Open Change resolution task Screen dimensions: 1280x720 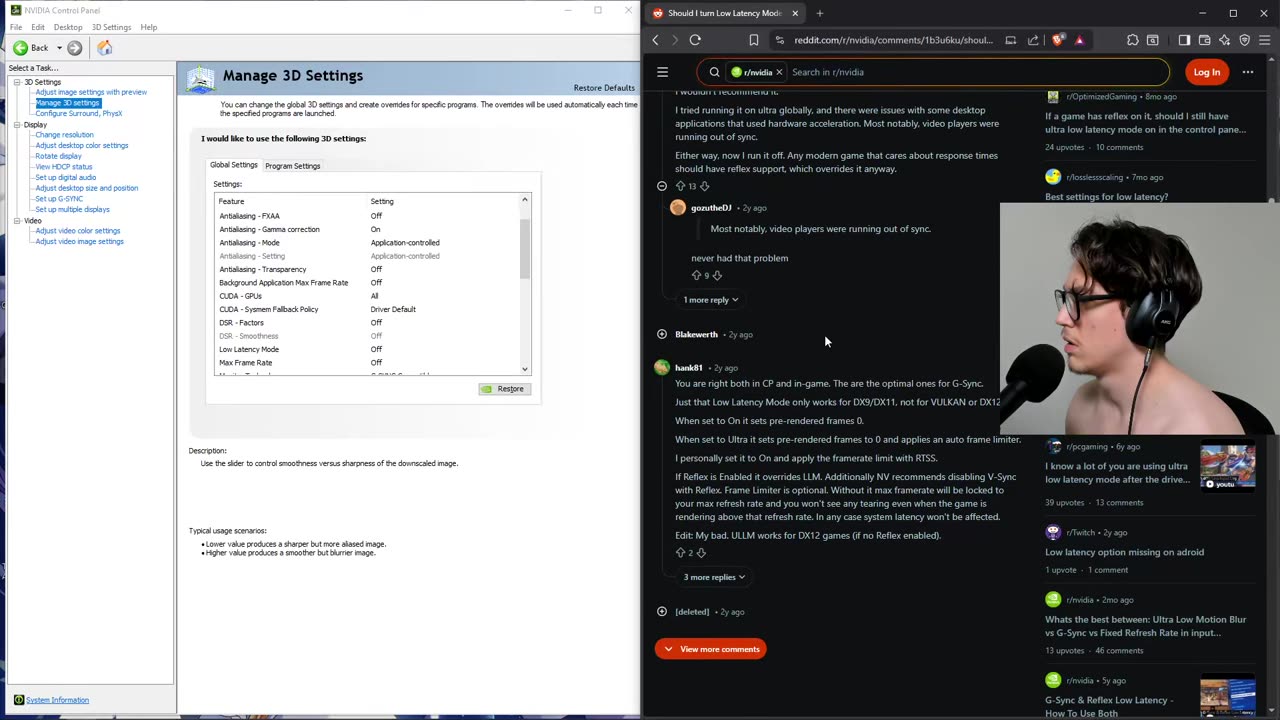(x=64, y=135)
